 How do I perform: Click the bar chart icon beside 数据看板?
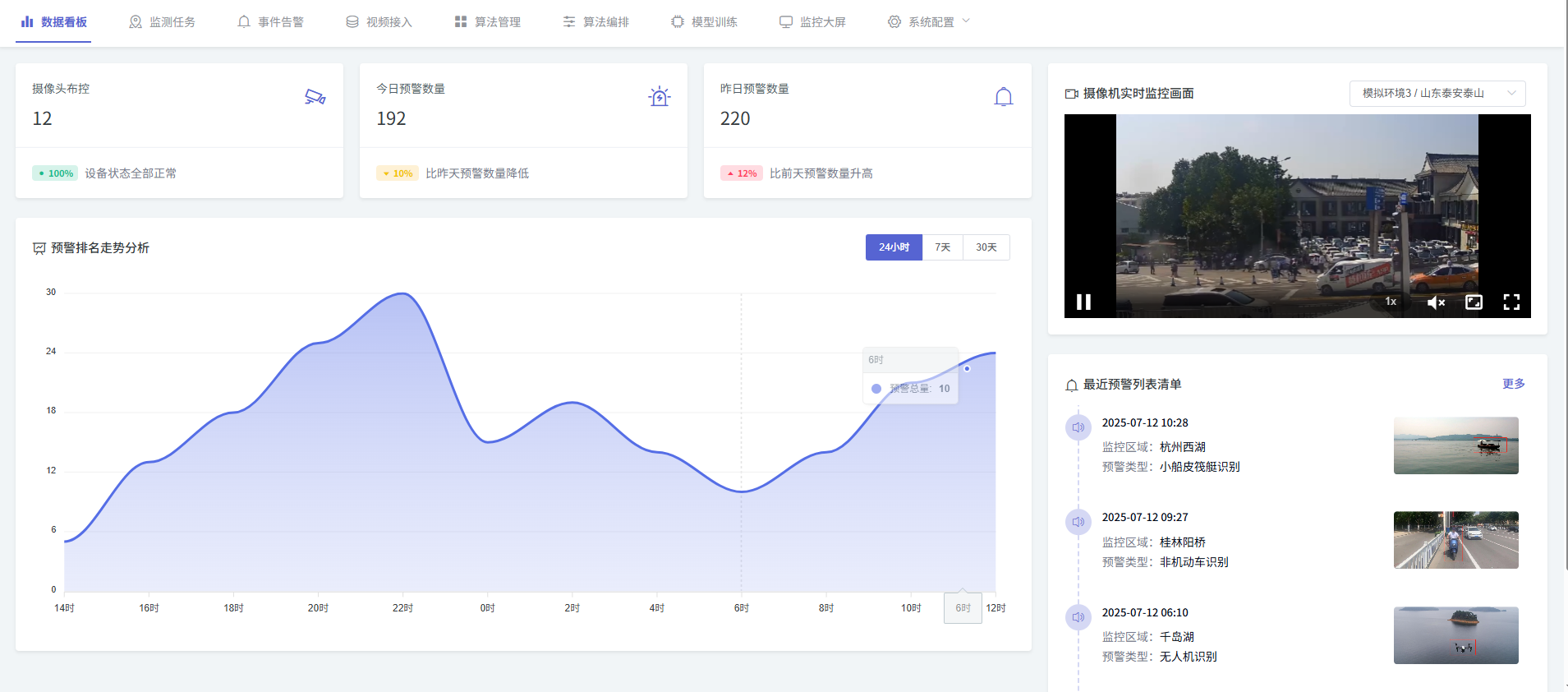click(27, 21)
